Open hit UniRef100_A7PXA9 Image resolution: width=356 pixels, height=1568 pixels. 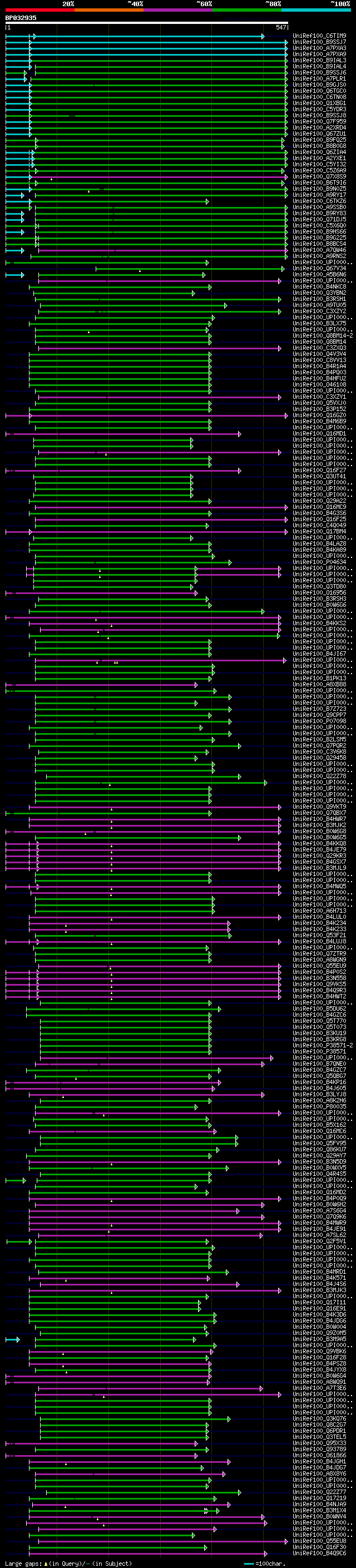point(319,54)
